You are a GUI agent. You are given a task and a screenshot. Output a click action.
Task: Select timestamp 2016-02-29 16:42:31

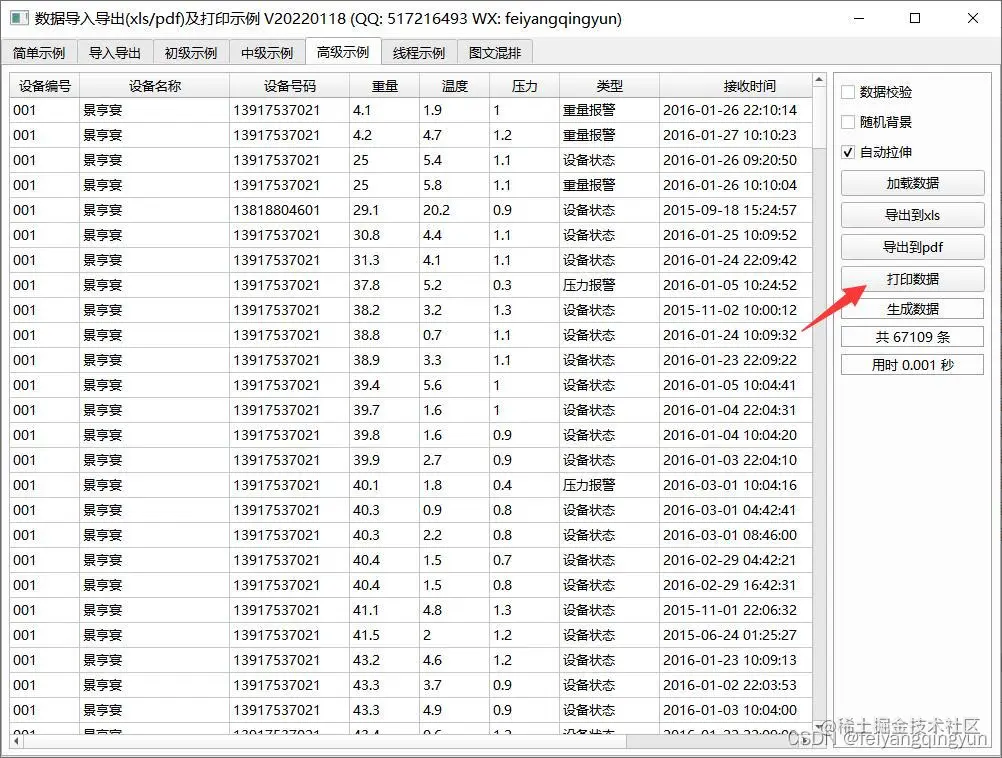pos(736,585)
